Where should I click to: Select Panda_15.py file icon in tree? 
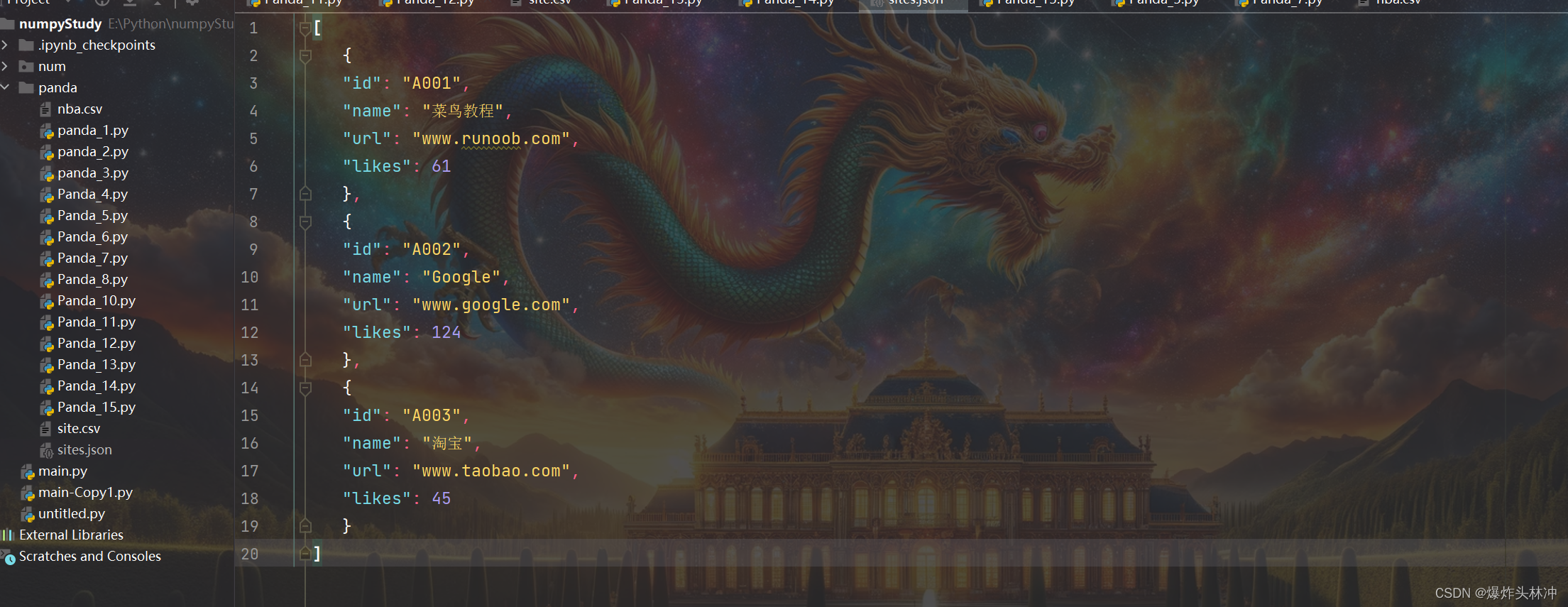[x=46, y=408]
